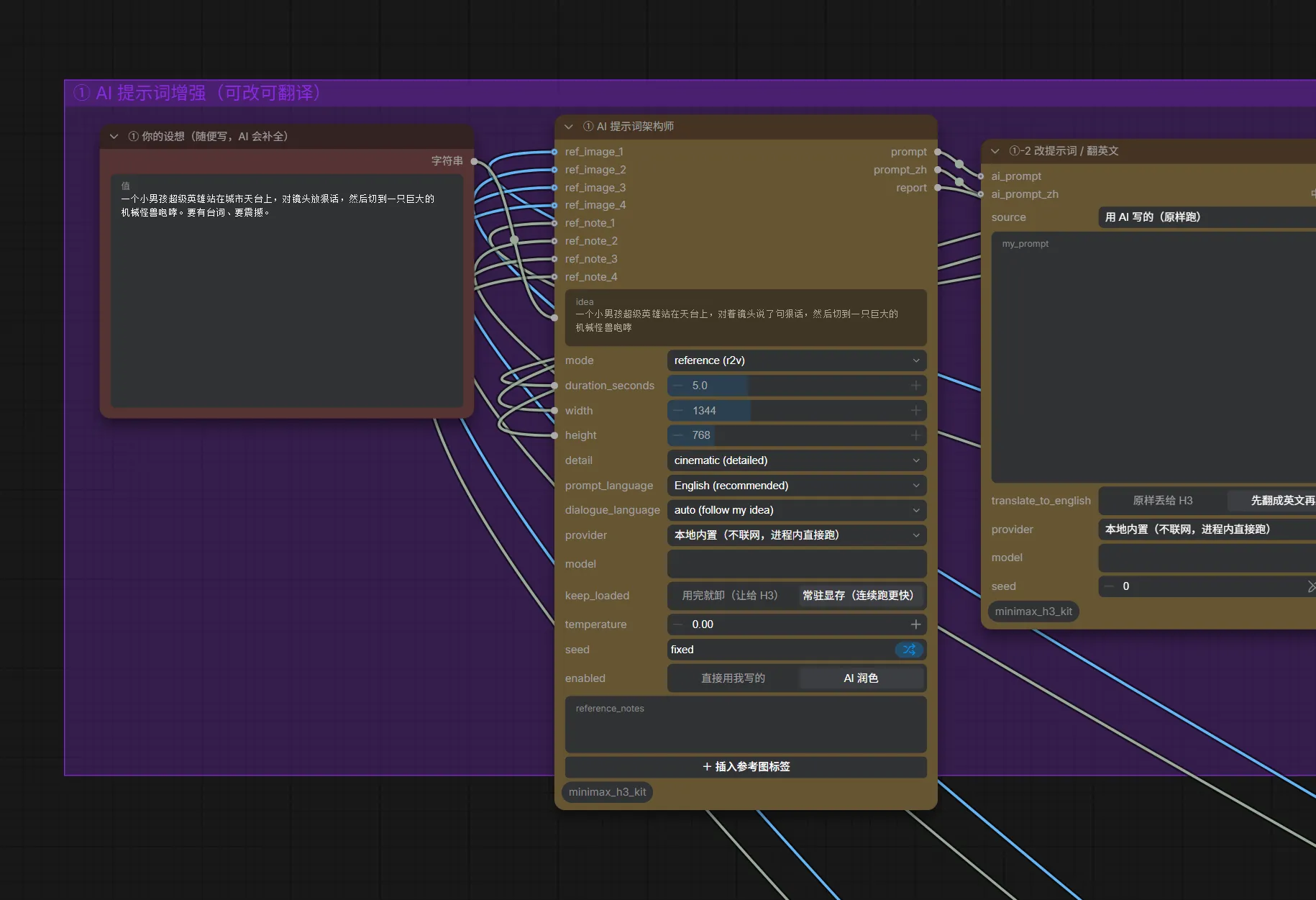Click the ref_image_2 input port
Screen dimensions: 1316x900
554,170
